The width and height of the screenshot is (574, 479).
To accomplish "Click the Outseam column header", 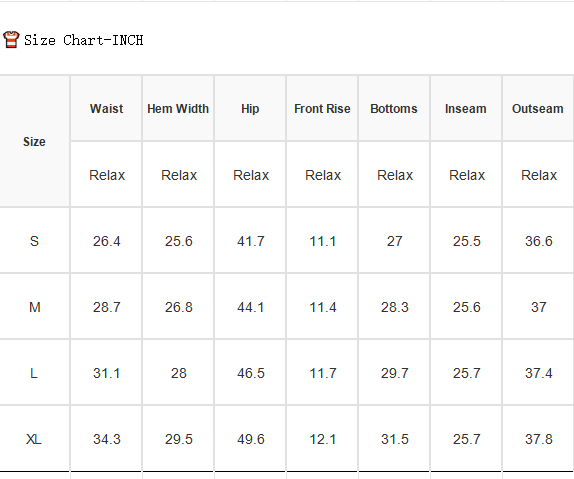I will [538, 108].
